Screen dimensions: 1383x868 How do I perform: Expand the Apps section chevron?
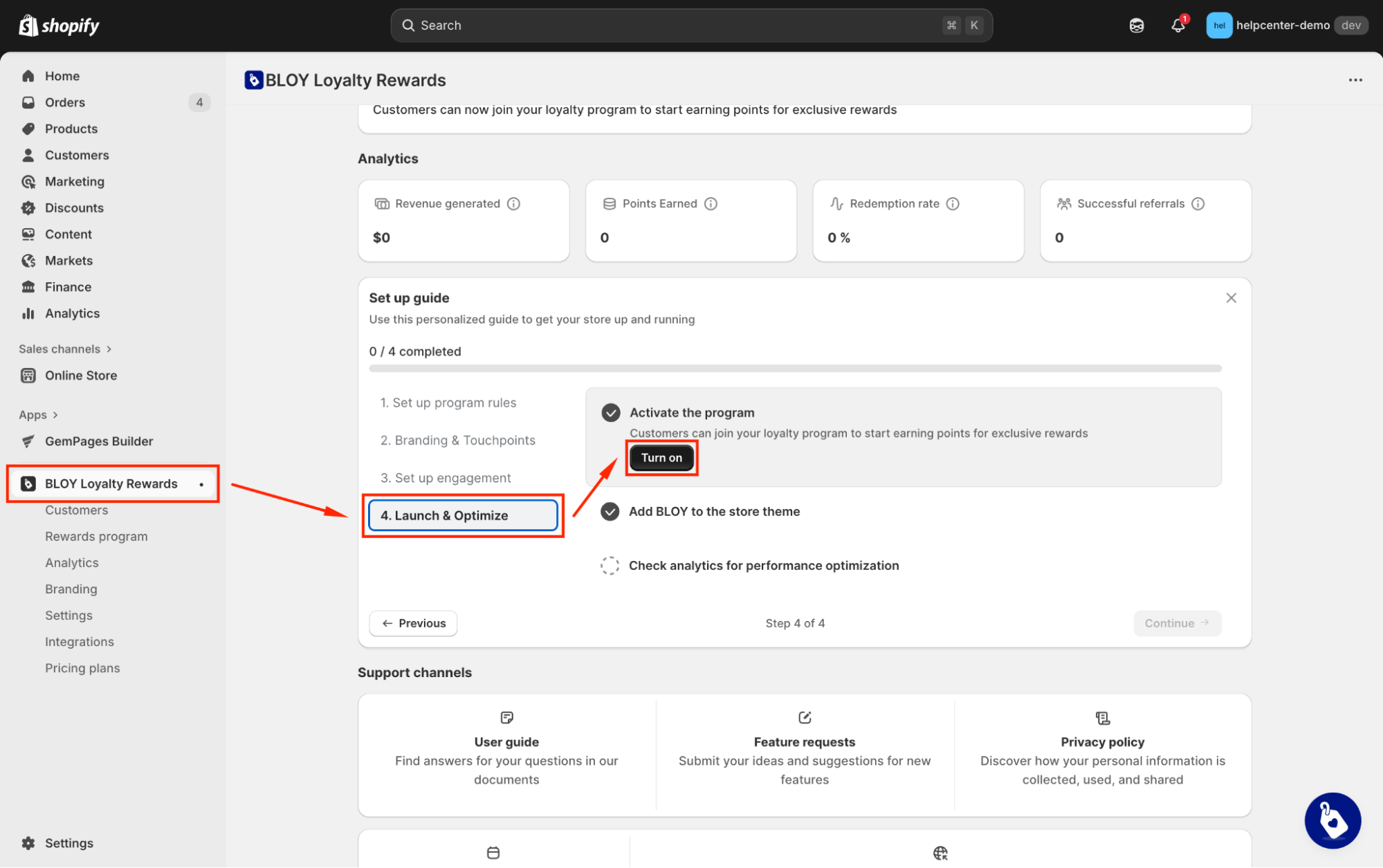click(55, 415)
